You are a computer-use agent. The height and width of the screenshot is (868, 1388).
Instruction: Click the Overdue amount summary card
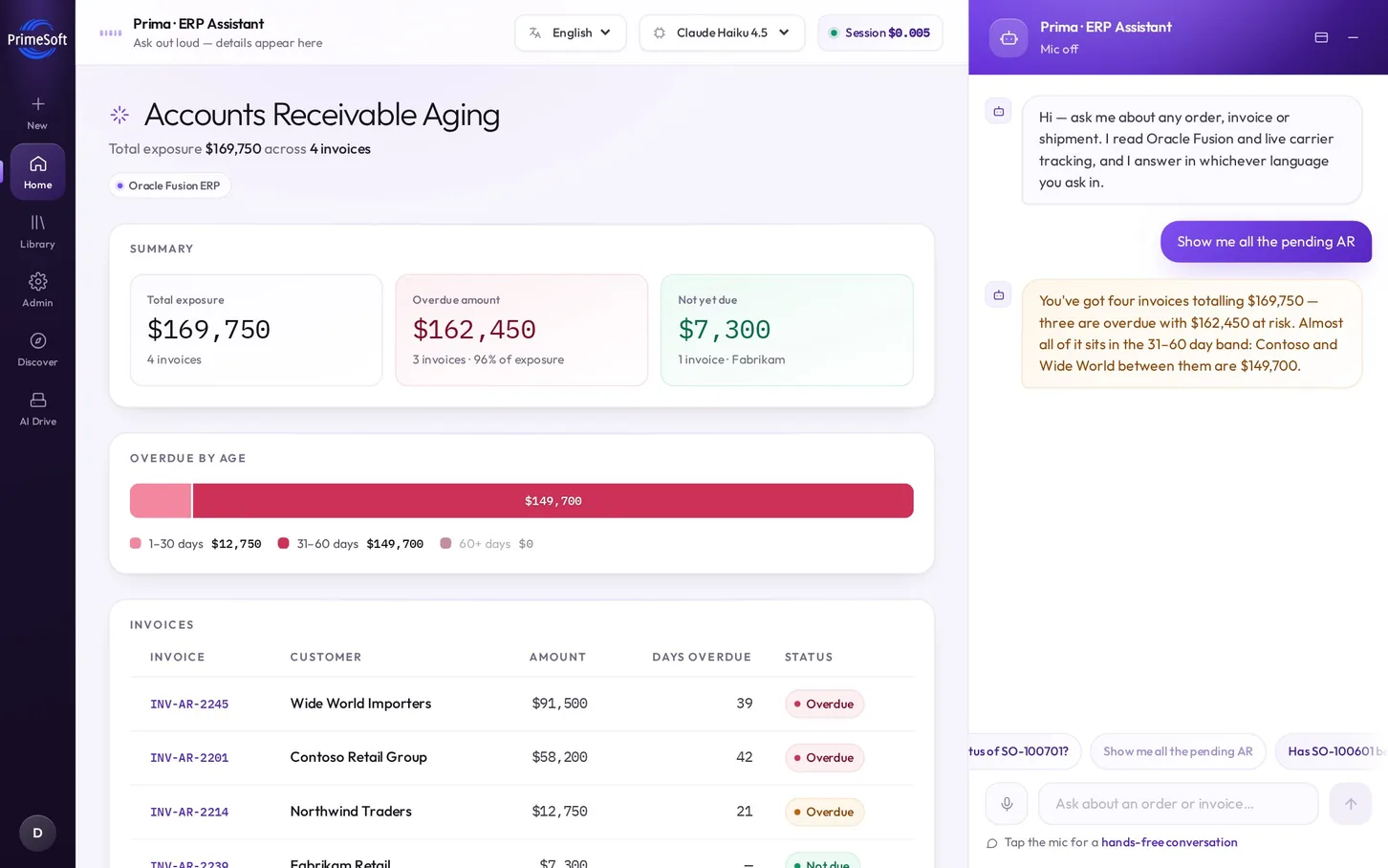coord(522,330)
